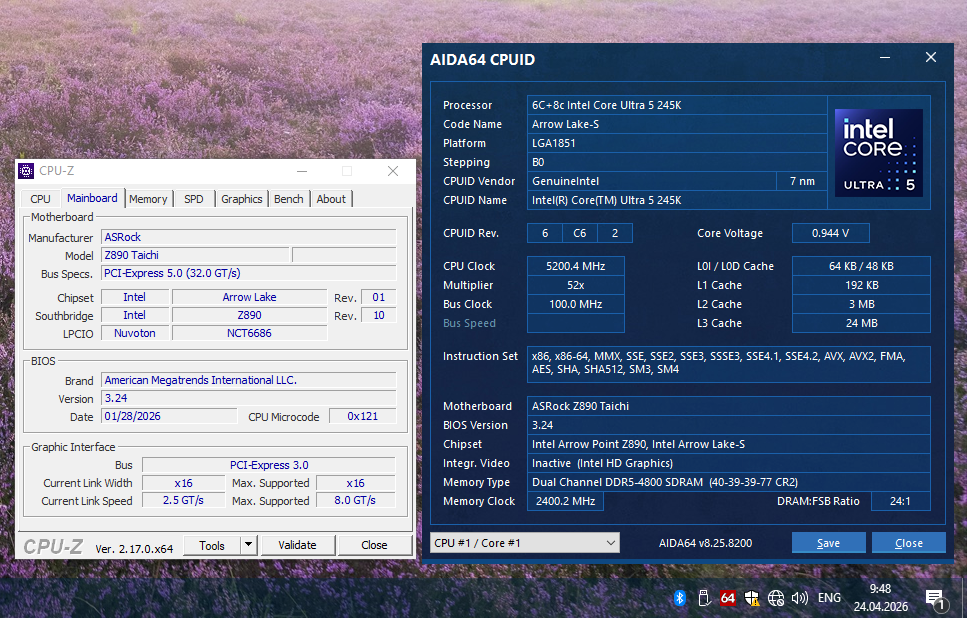Click the Close button in CPU-Z footer
The width and height of the screenshot is (967, 618).
click(x=374, y=545)
